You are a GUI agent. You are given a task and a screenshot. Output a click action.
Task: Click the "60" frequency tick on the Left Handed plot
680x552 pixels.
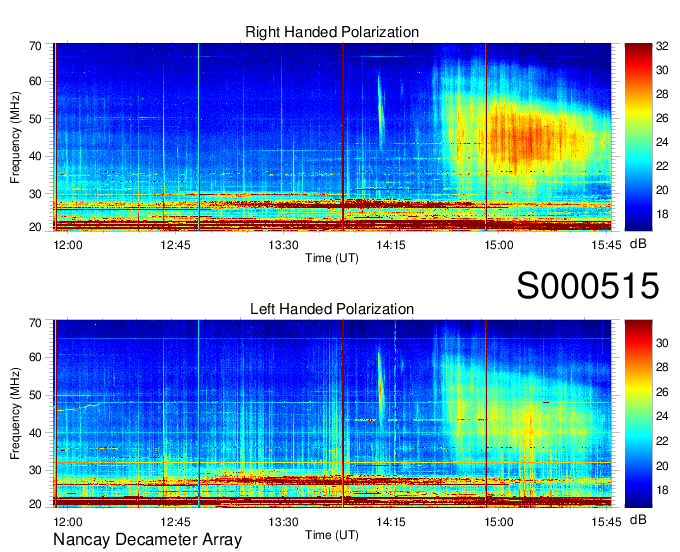point(35,357)
